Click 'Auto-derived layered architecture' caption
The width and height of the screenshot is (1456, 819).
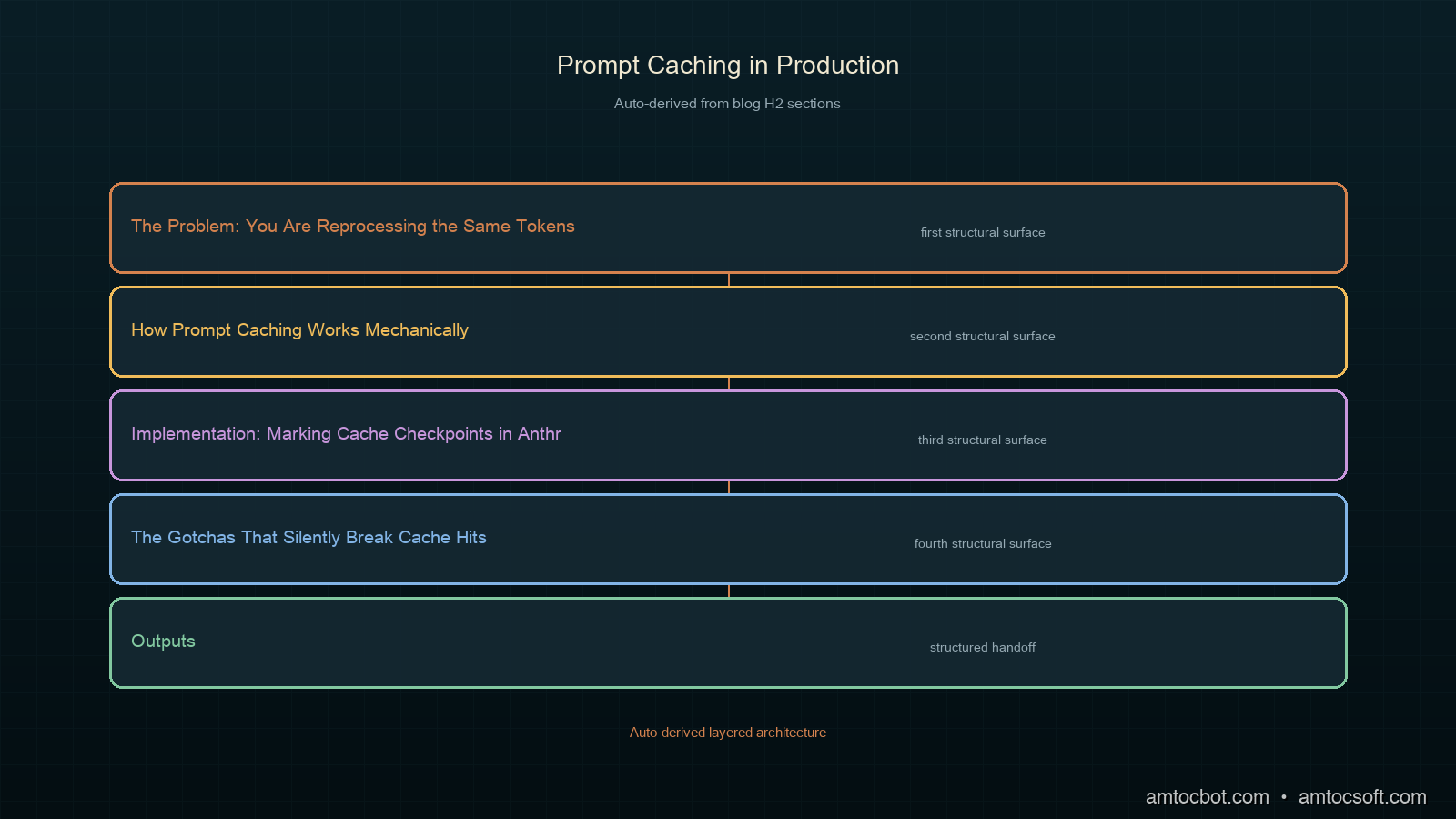(x=728, y=733)
